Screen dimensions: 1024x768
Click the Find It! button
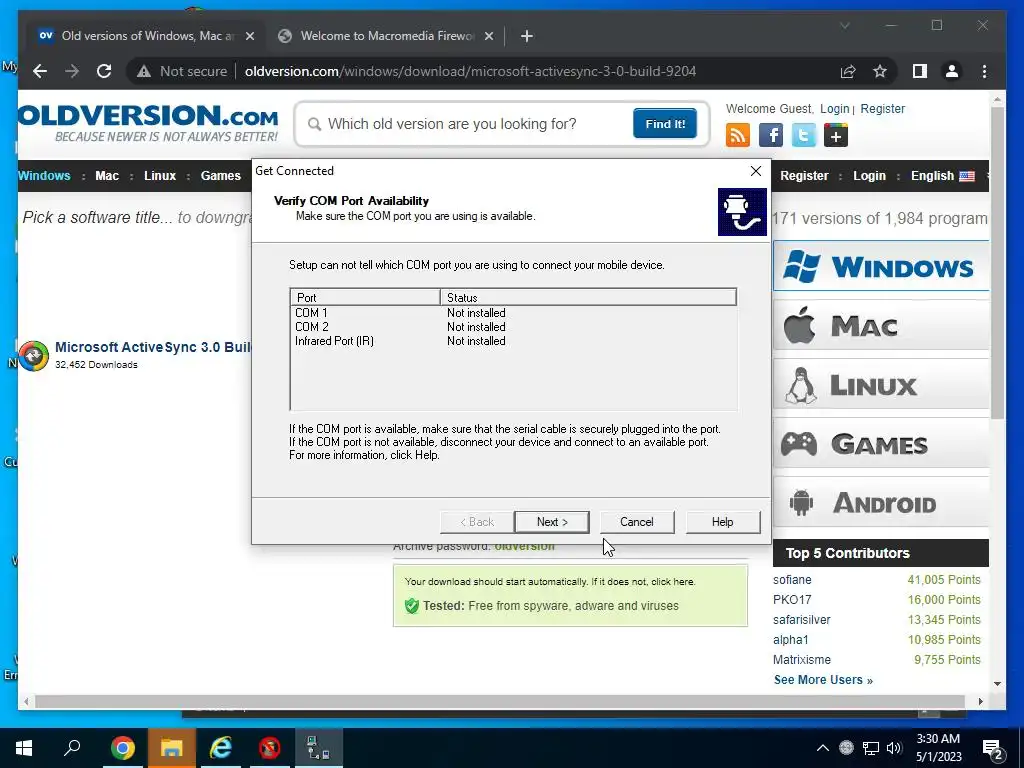(665, 124)
